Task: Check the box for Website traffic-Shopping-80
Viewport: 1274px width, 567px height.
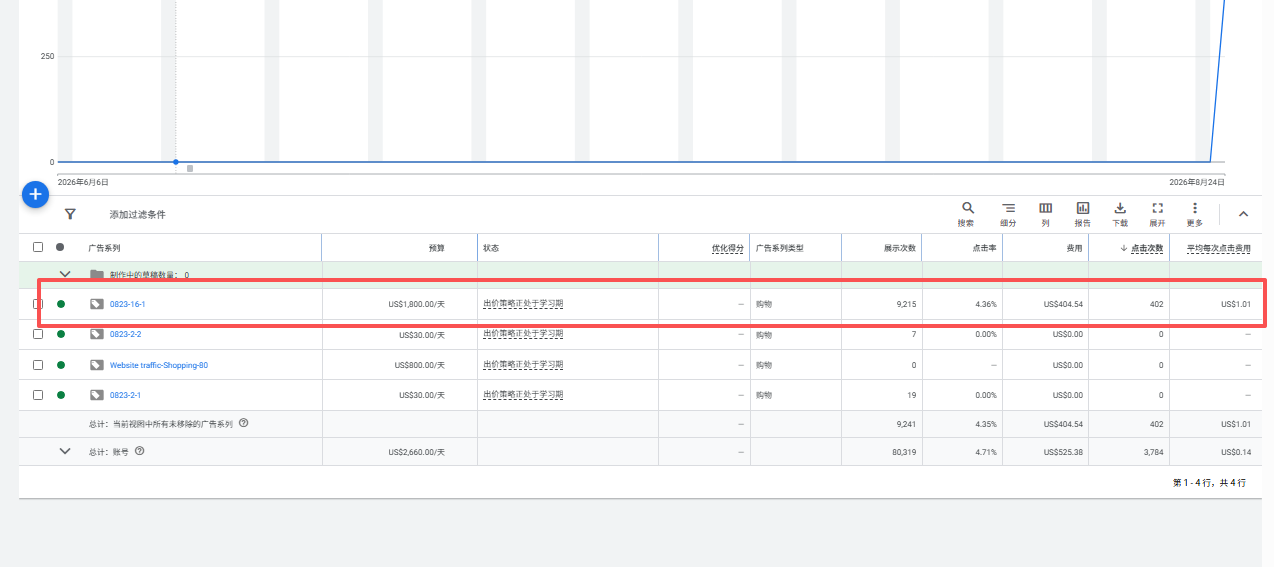Action: 38,365
